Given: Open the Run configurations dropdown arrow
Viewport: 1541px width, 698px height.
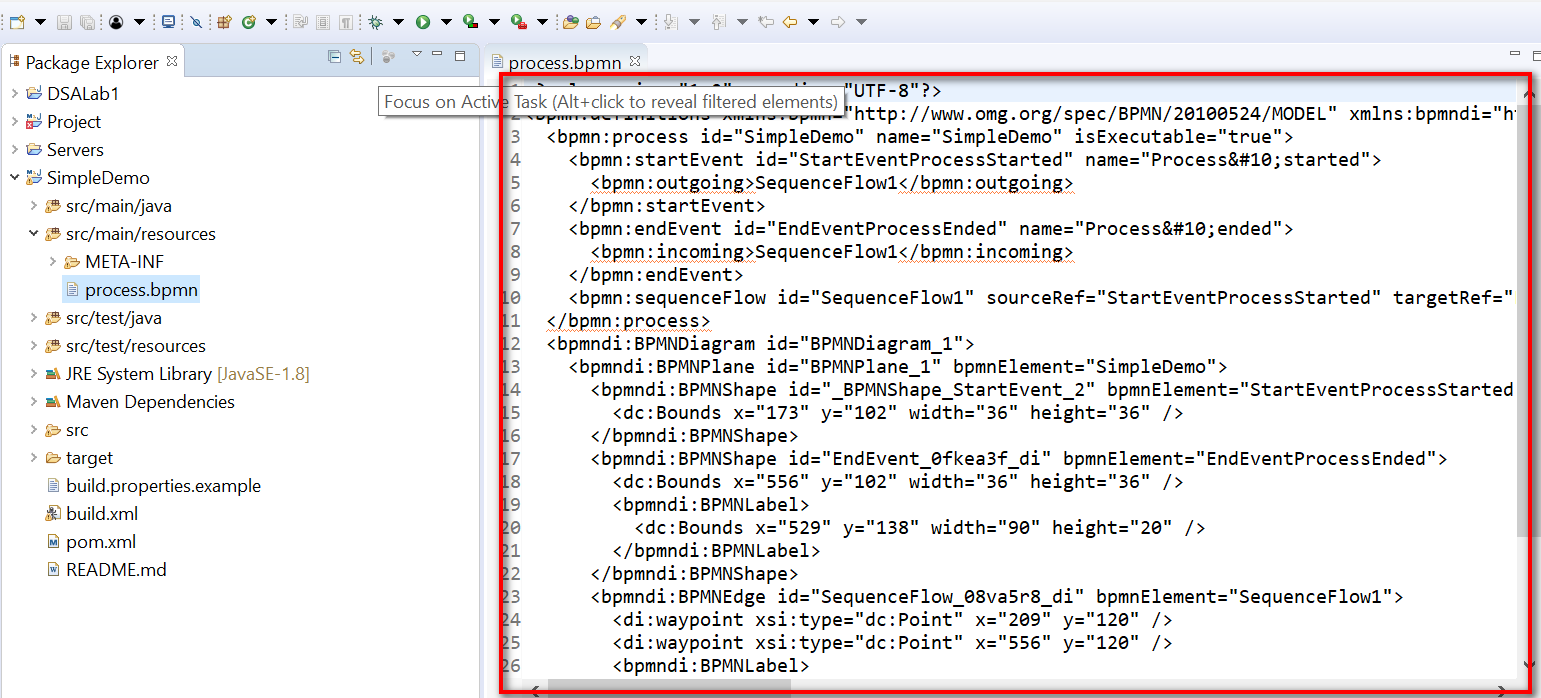Looking at the screenshot, I should 446,21.
